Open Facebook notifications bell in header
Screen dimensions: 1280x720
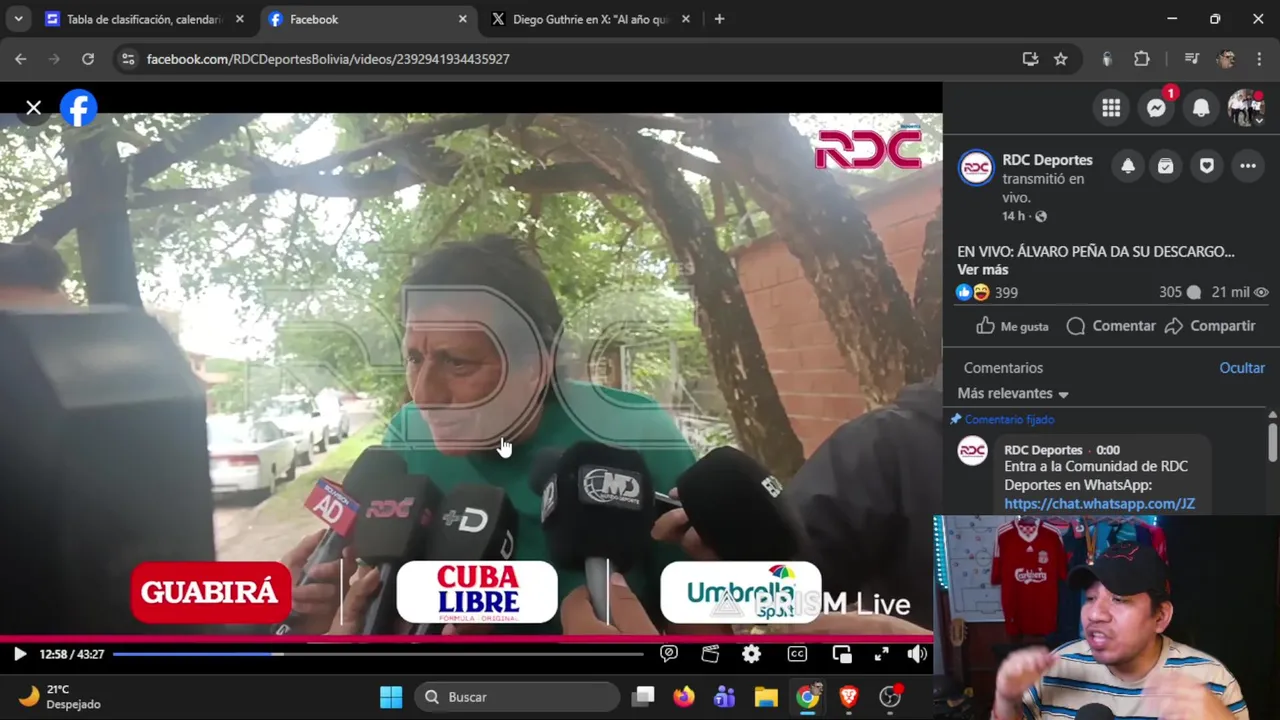(x=1201, y=108)
